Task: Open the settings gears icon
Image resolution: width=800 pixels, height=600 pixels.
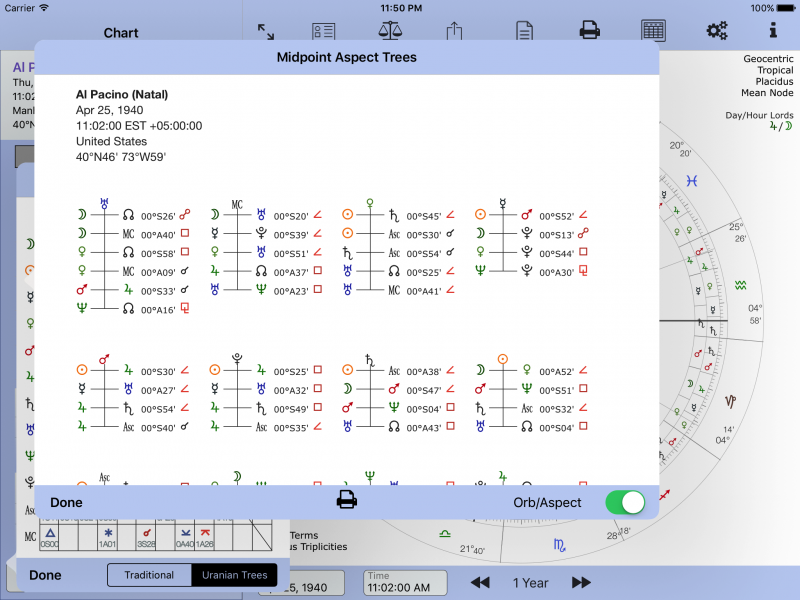Action: click(x=717, y=30)
